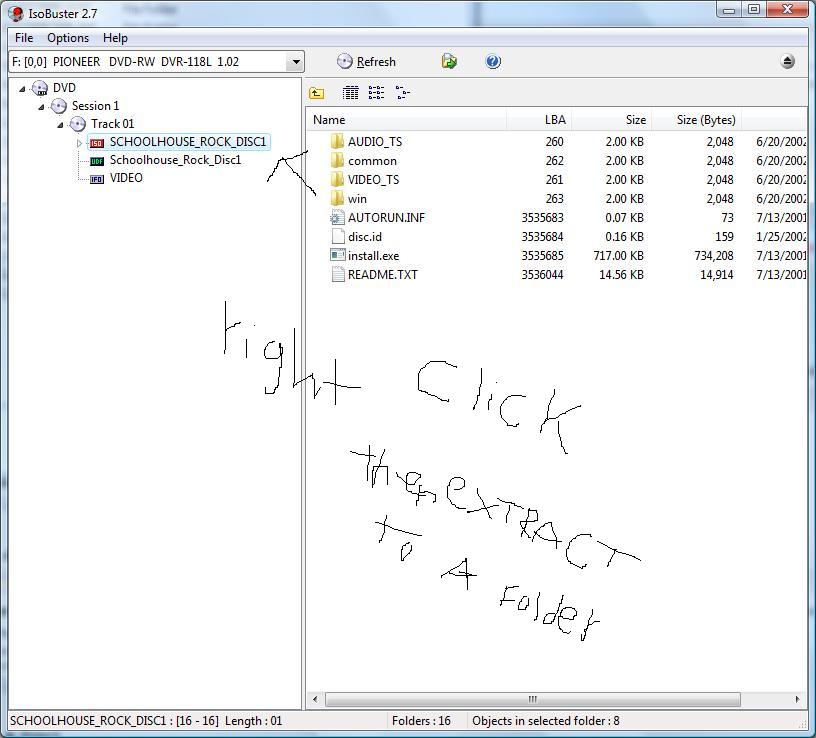Select the VIDEO tree entry
This screenshot has width=816, height=738.
pyautogui.click(x=126, y=178)
